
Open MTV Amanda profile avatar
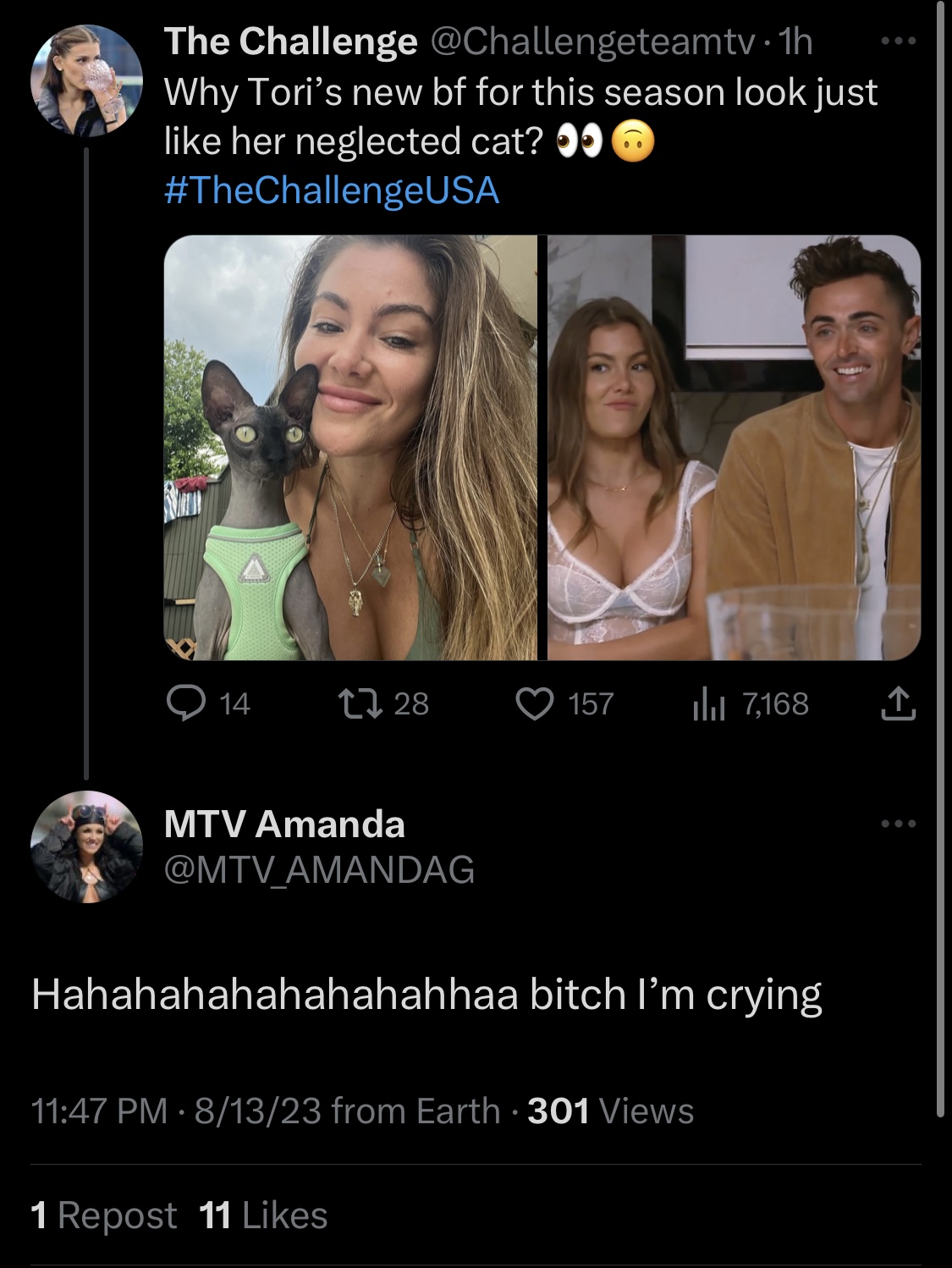click(86, 846)
